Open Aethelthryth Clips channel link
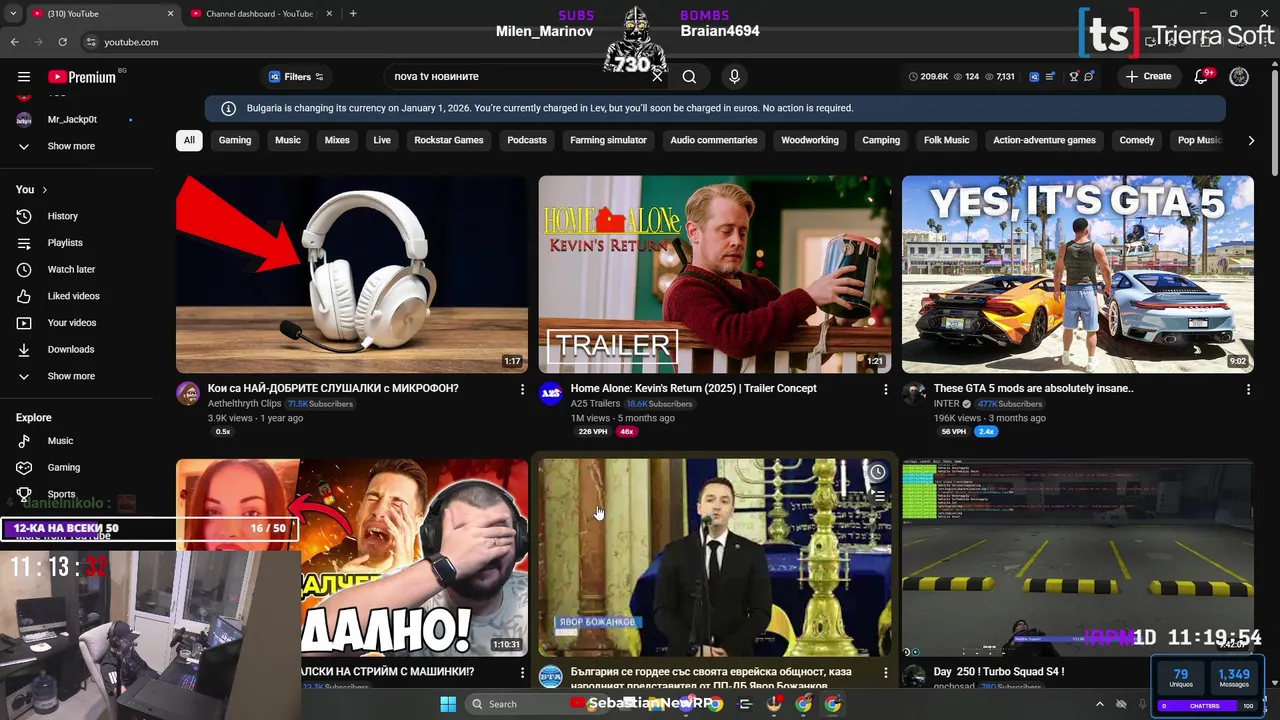1280x720 pixels. 244,404
